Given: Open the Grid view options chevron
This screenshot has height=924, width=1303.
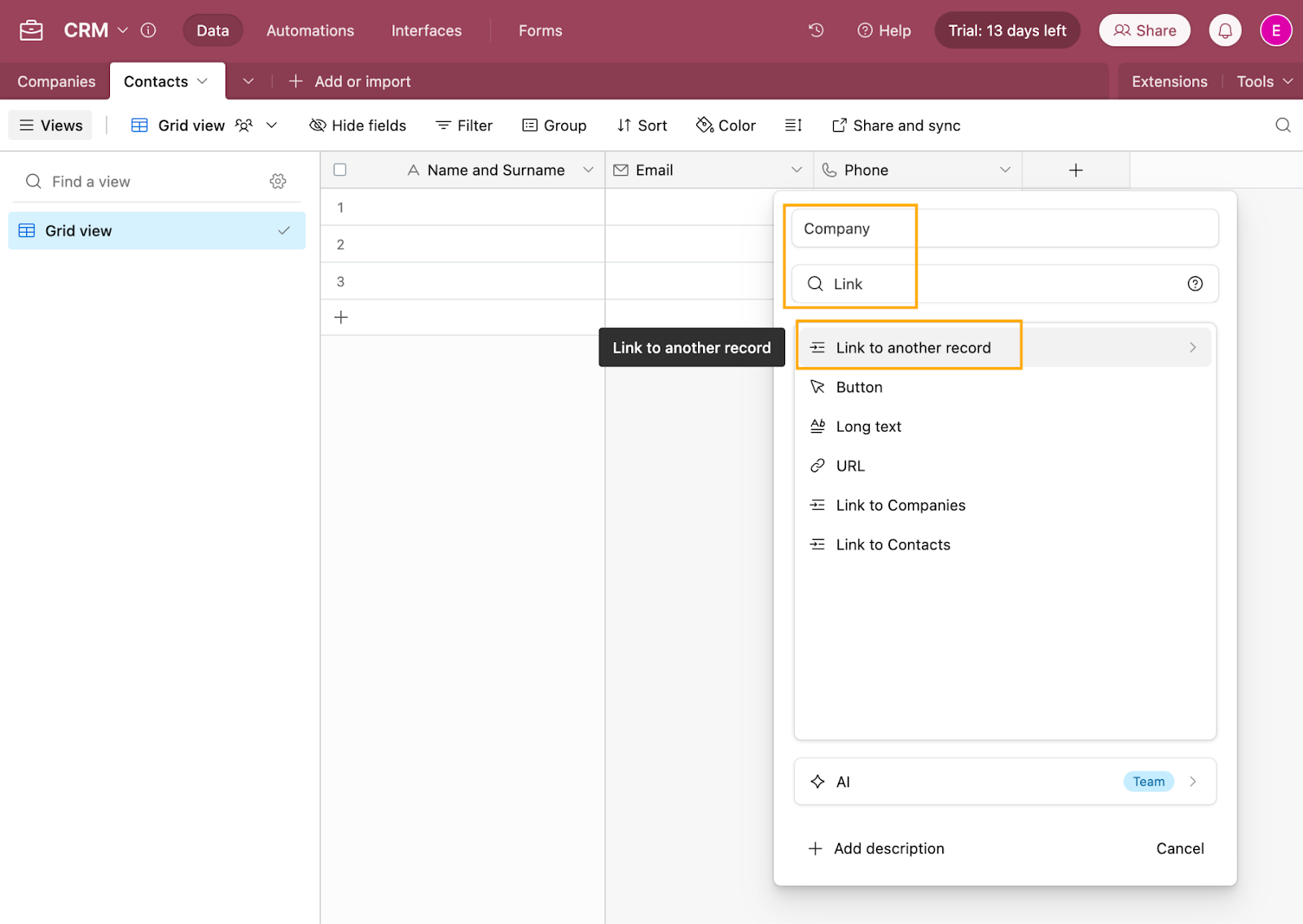Looking at the screenshot, I should tap(272, 125).
